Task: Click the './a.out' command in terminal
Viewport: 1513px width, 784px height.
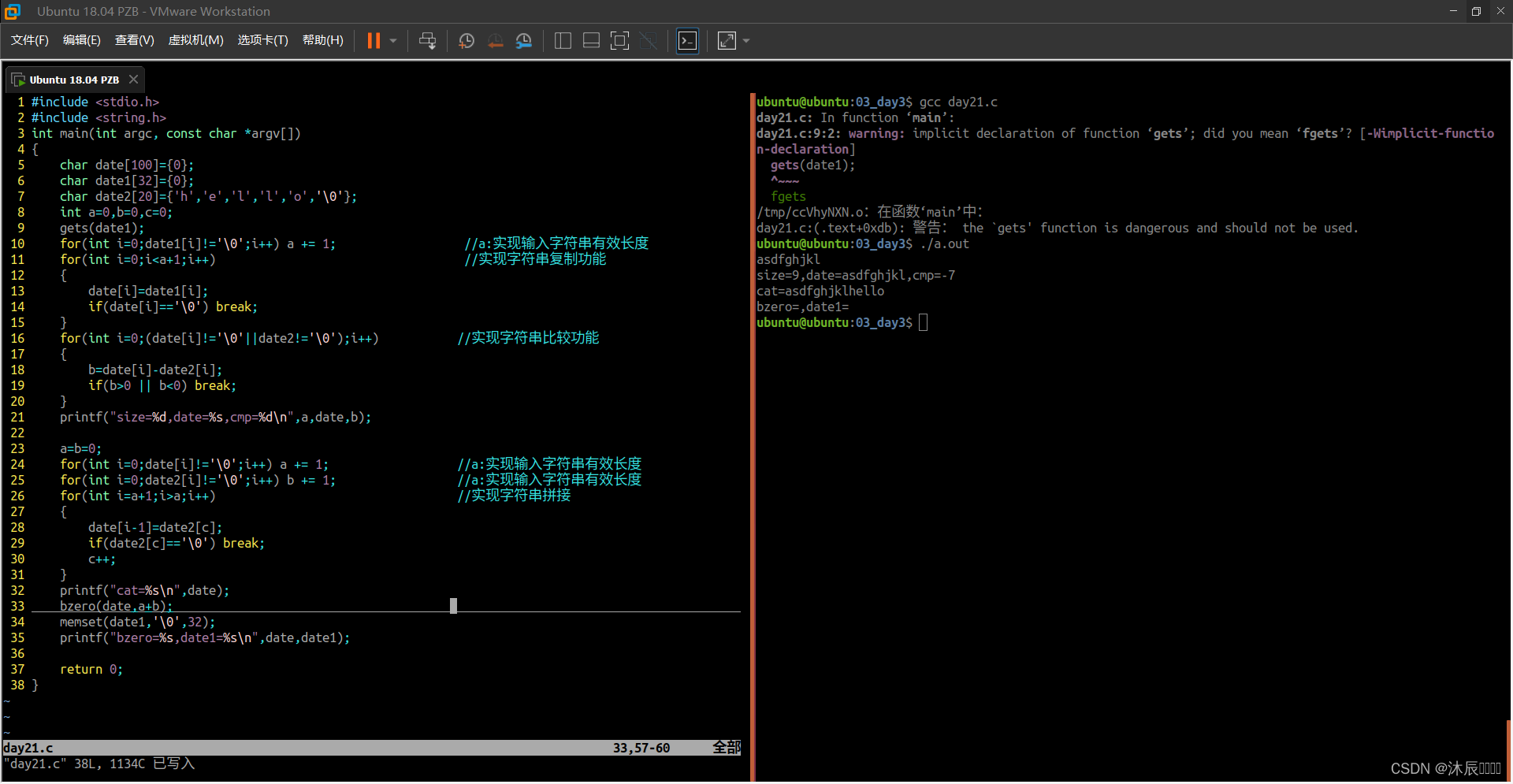Action: 944,243
